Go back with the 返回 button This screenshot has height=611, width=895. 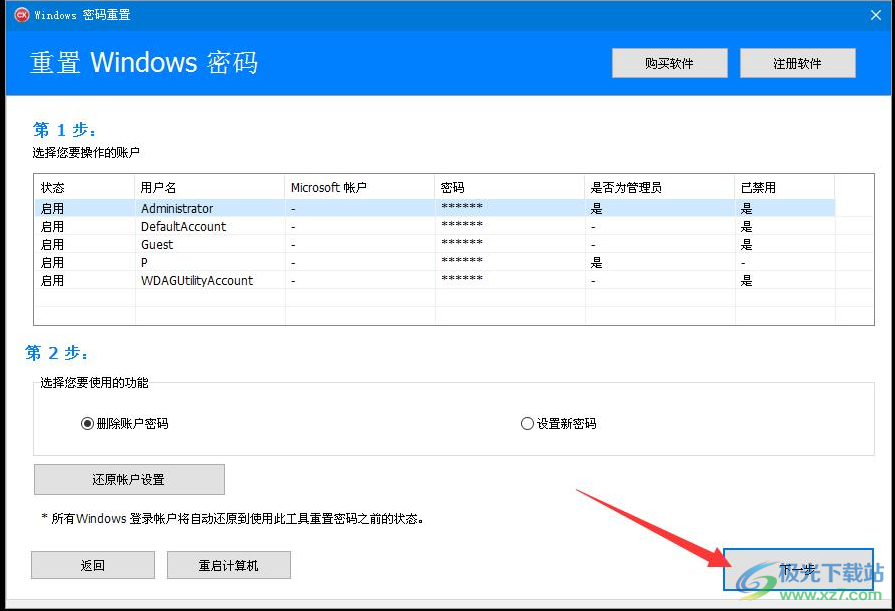point(92,565)
